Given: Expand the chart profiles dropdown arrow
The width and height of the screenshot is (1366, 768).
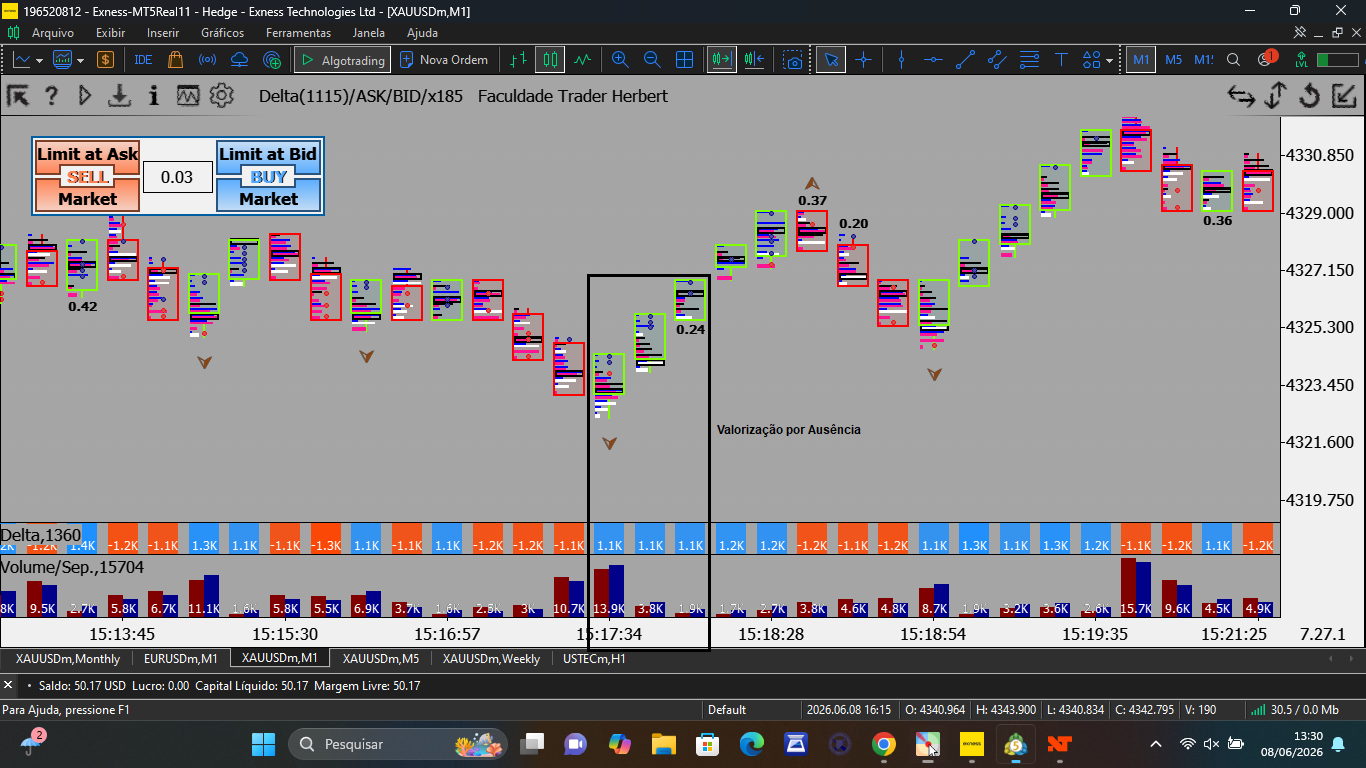Looking at the screenshot, I should coord(80,60).
